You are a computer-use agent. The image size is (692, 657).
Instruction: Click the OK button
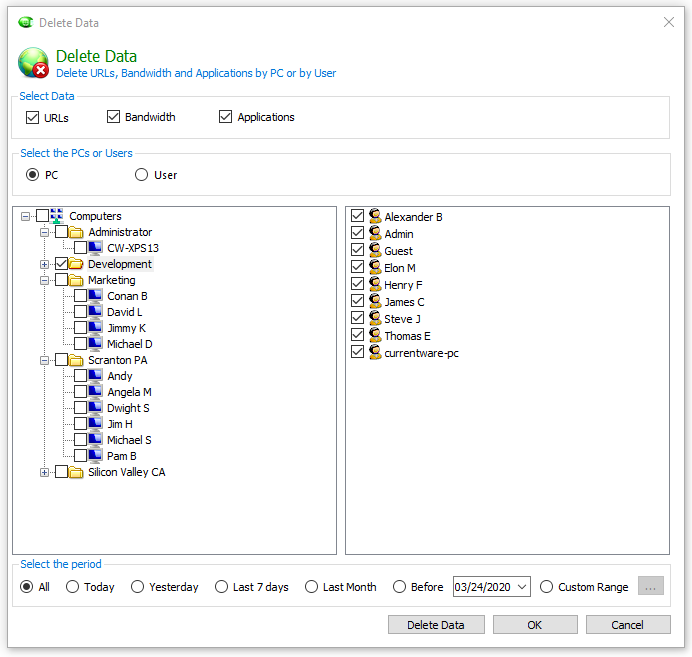(x=535, y=625)
